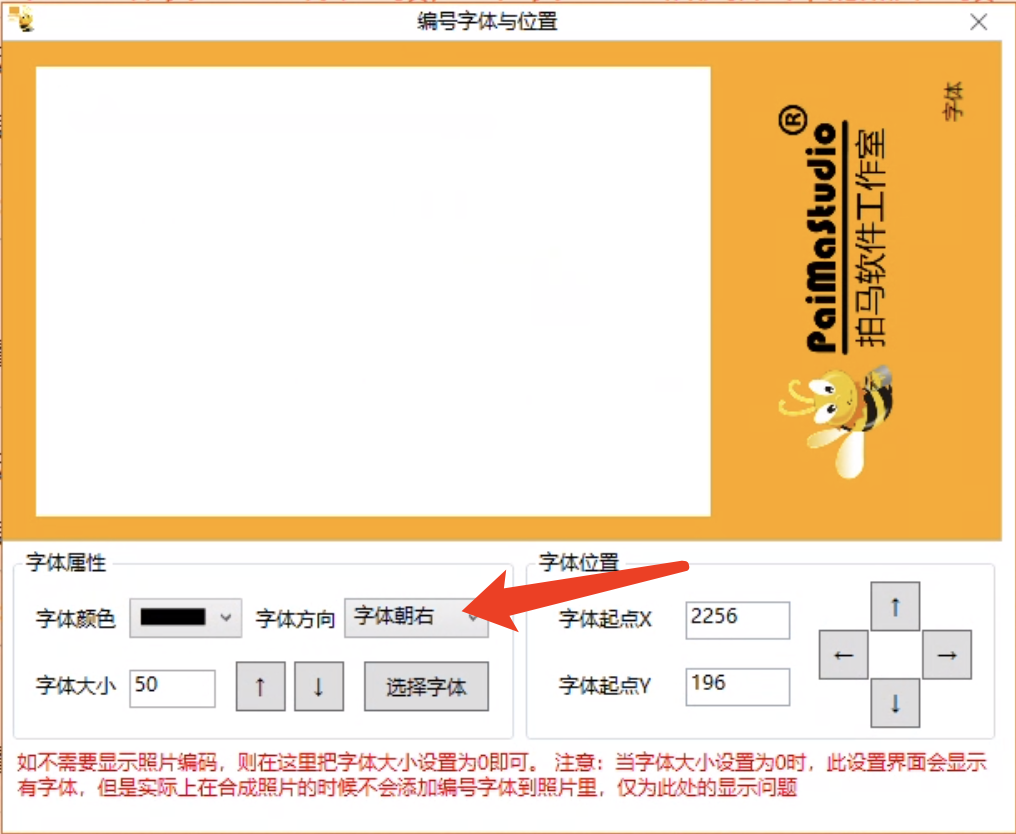Viewport: 1016px width, 834px height.
Task: Select the black font color swatch
Action: (173, 618)
